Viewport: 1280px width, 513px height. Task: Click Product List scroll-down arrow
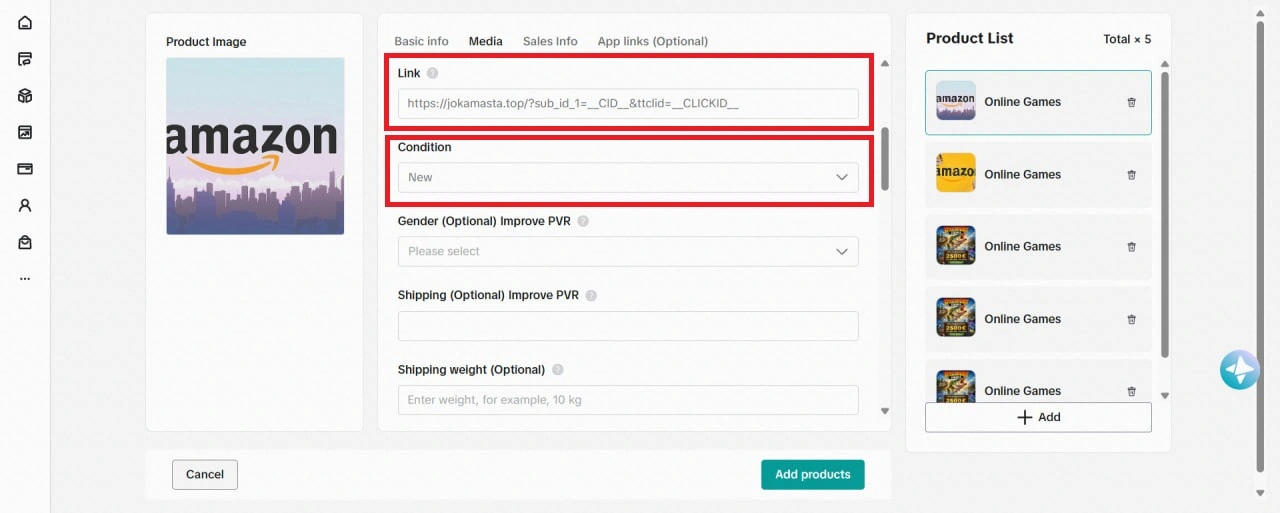click(1164, 396)
